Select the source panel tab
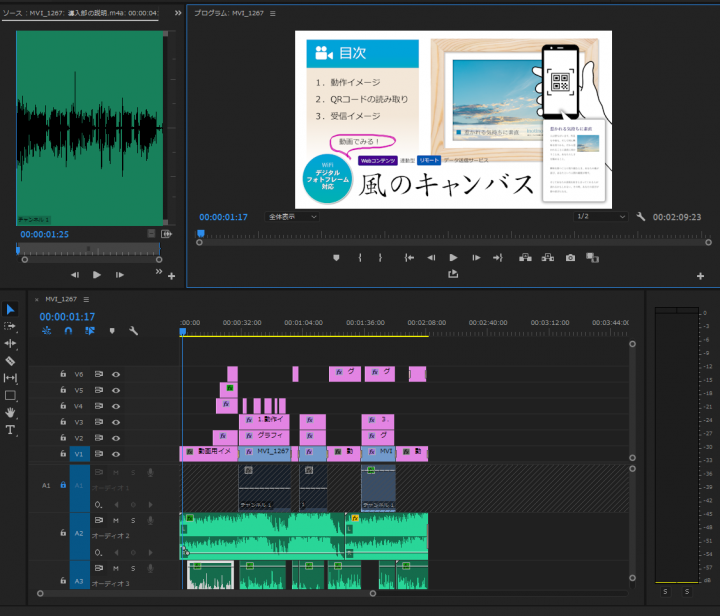This screenshot has height=616, width=720. [x=80, y=13]
